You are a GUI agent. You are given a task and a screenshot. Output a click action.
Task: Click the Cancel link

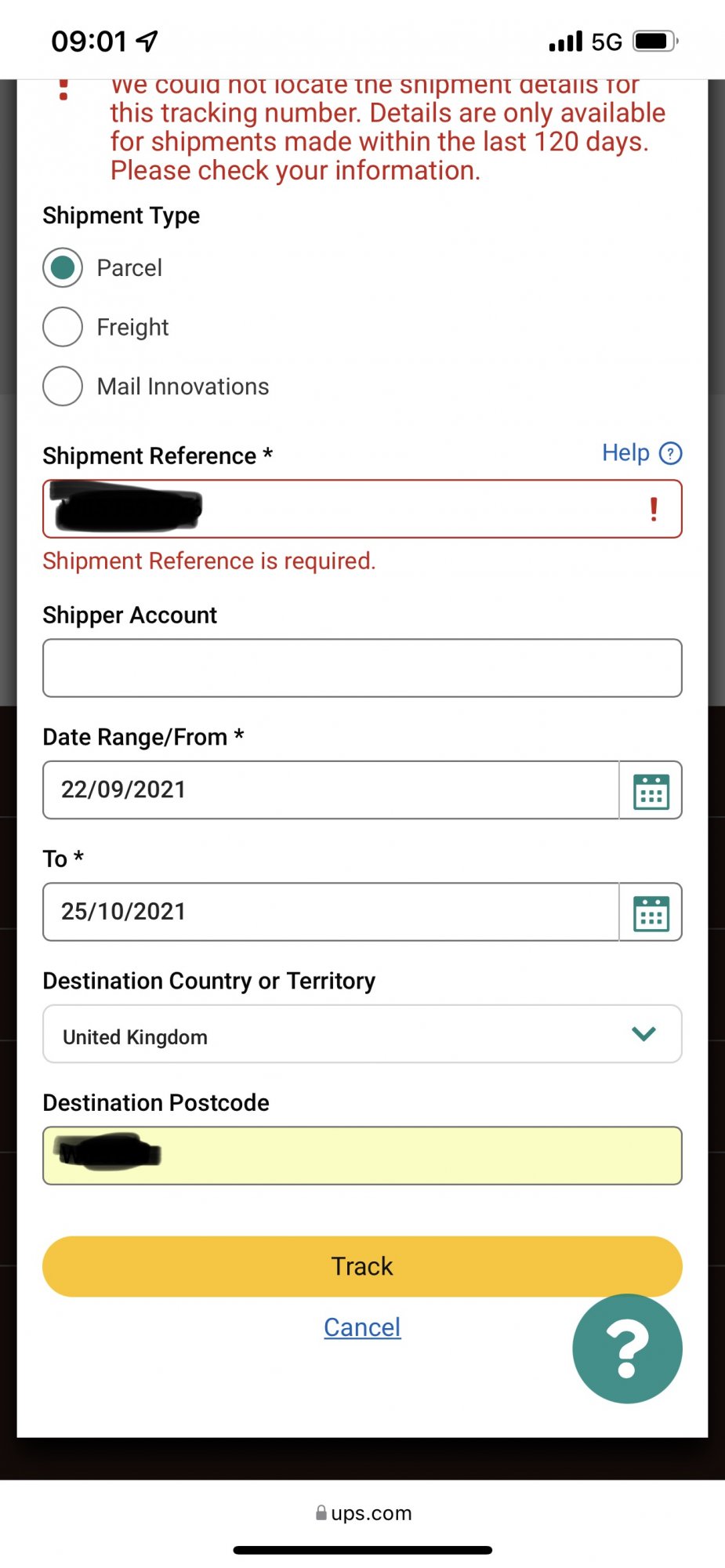click(362, 1327)
